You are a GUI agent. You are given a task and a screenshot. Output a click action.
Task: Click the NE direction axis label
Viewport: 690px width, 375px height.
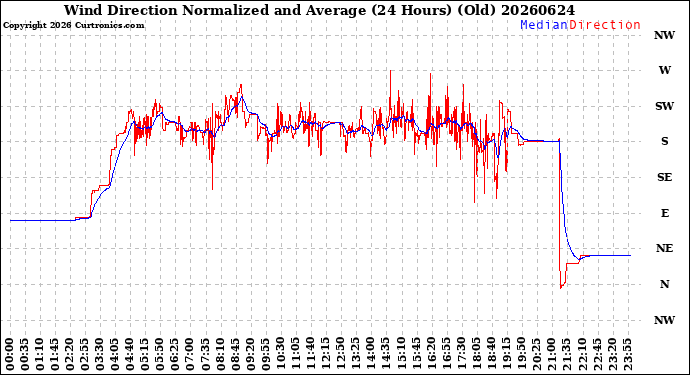664,249
